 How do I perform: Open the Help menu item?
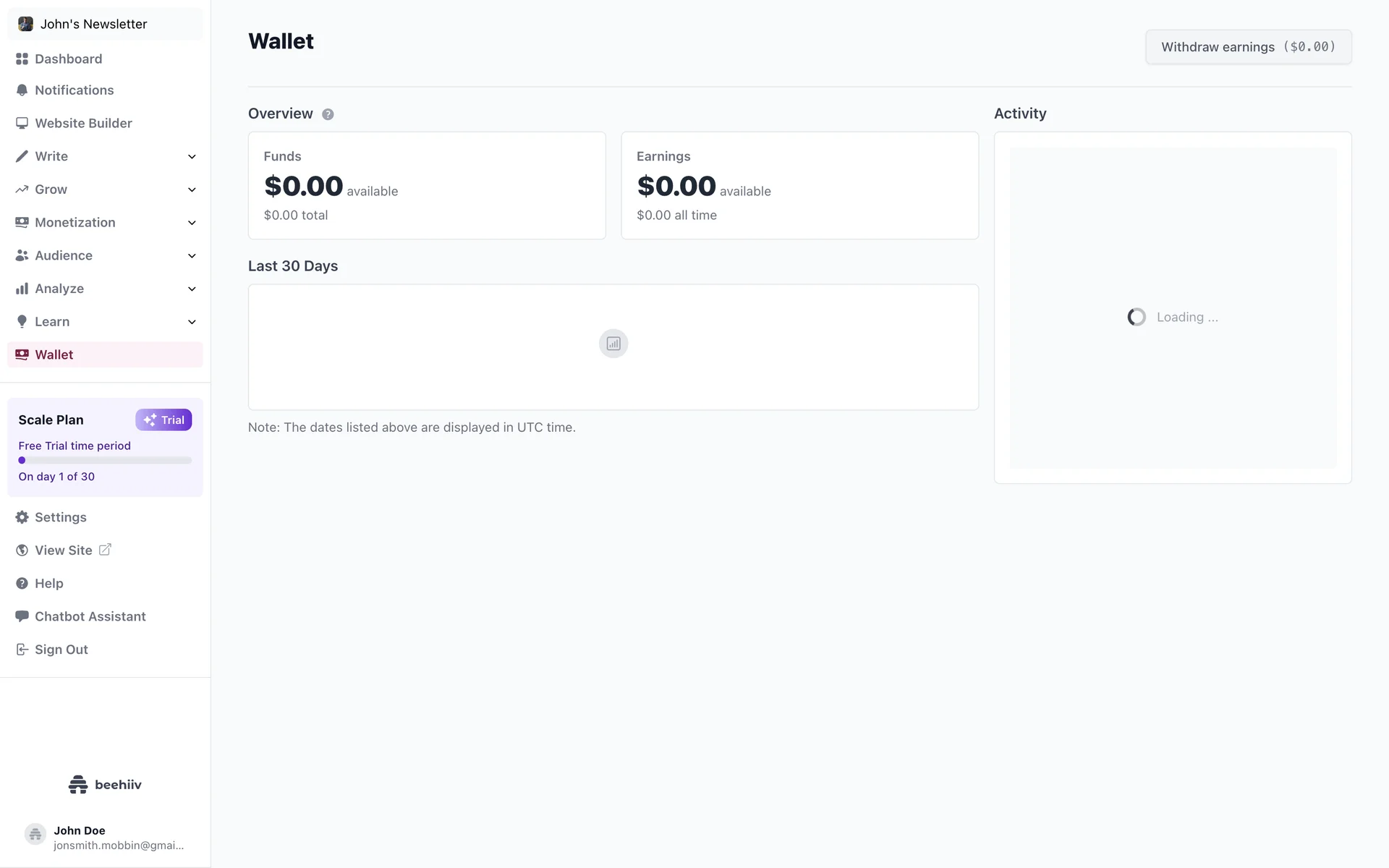[49, 583]
